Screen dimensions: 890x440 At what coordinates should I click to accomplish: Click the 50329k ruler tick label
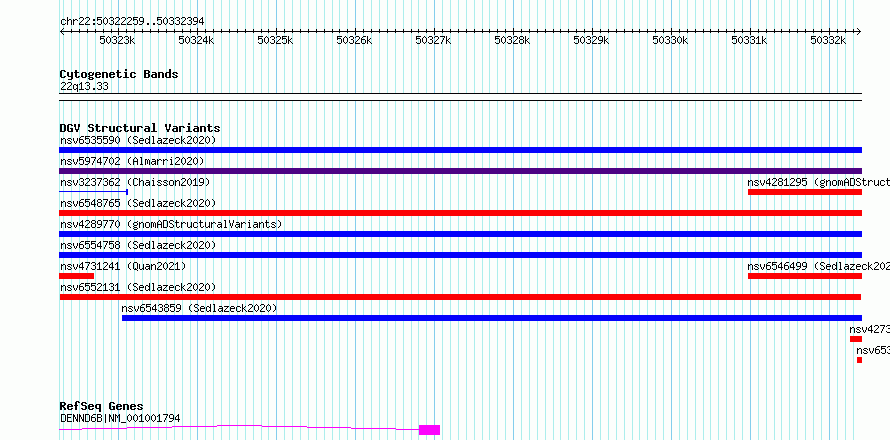coord(591,40)
